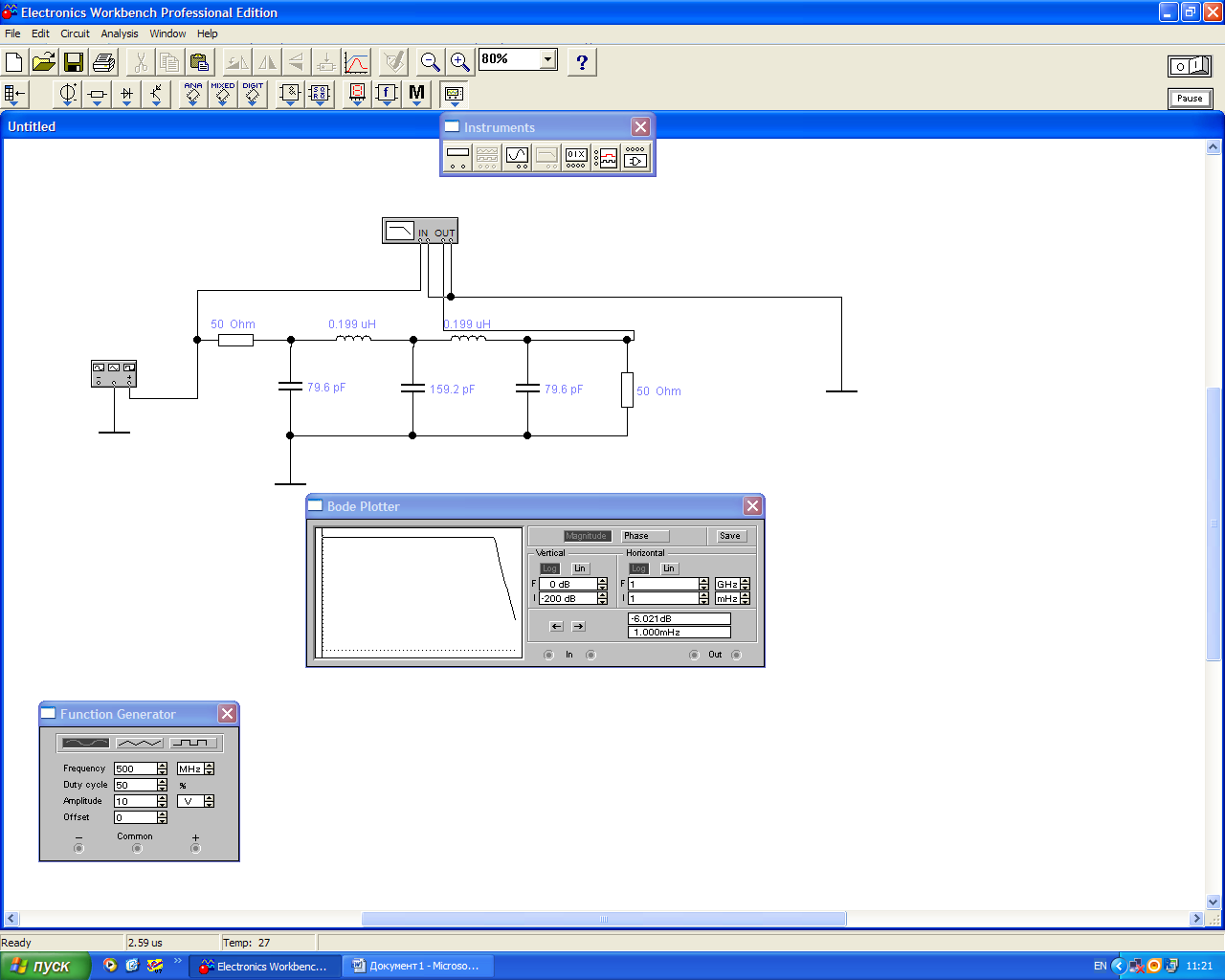
Task: Pick the word generator in Instruments palette
Action: [x=576, y=157]
